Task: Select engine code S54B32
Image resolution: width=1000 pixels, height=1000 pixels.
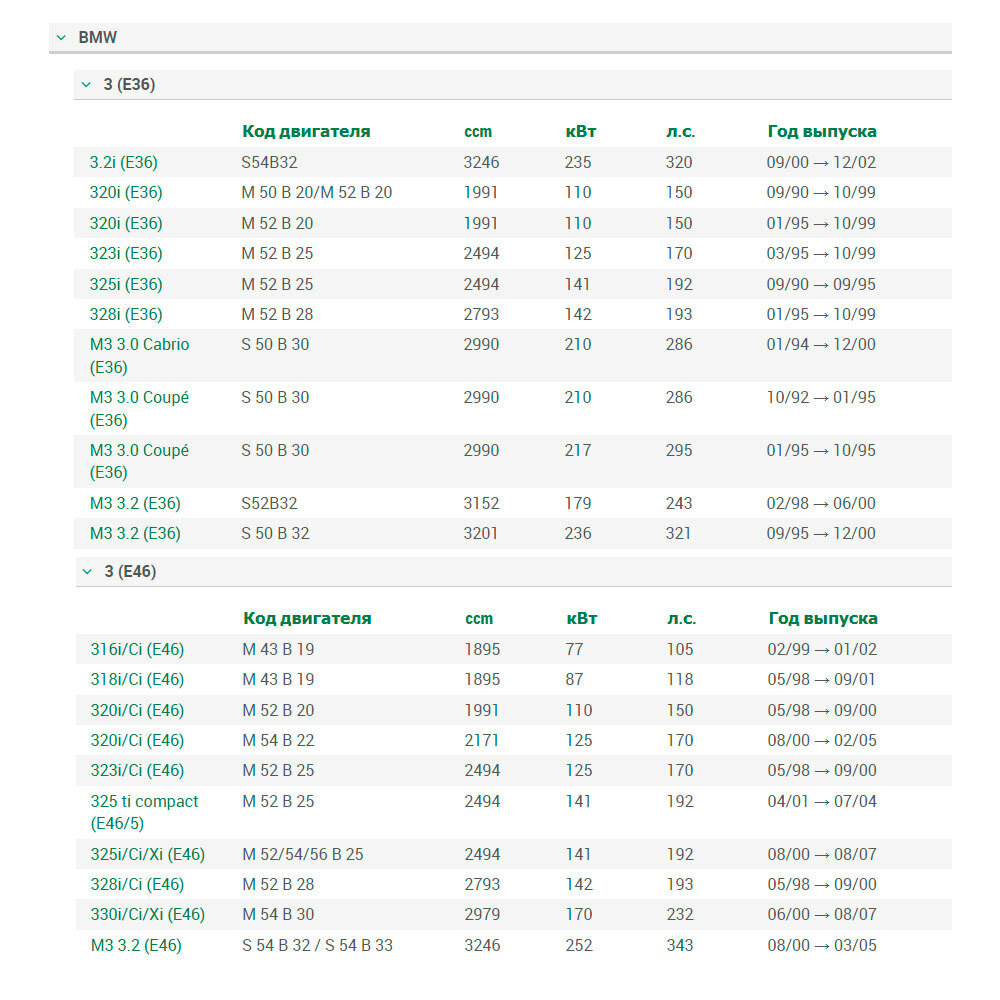Action: click(269, 163)
